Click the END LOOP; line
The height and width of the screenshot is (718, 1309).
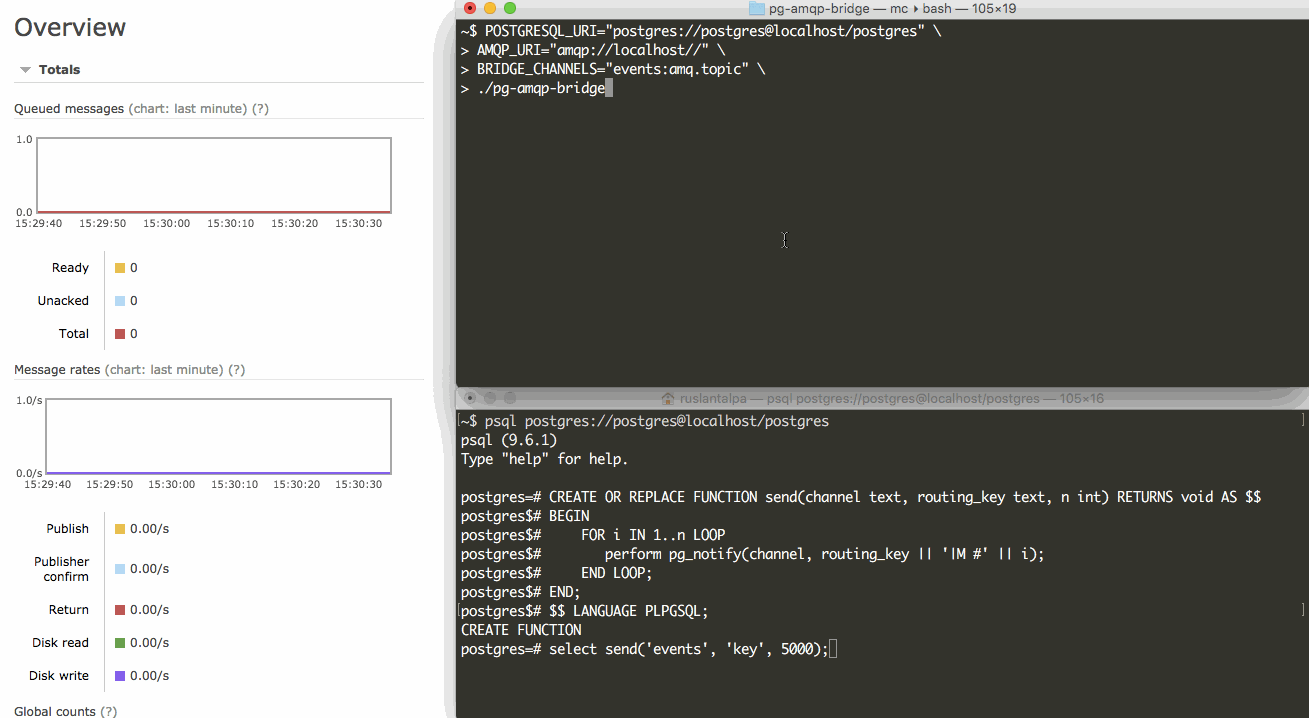tap(557, 573)
